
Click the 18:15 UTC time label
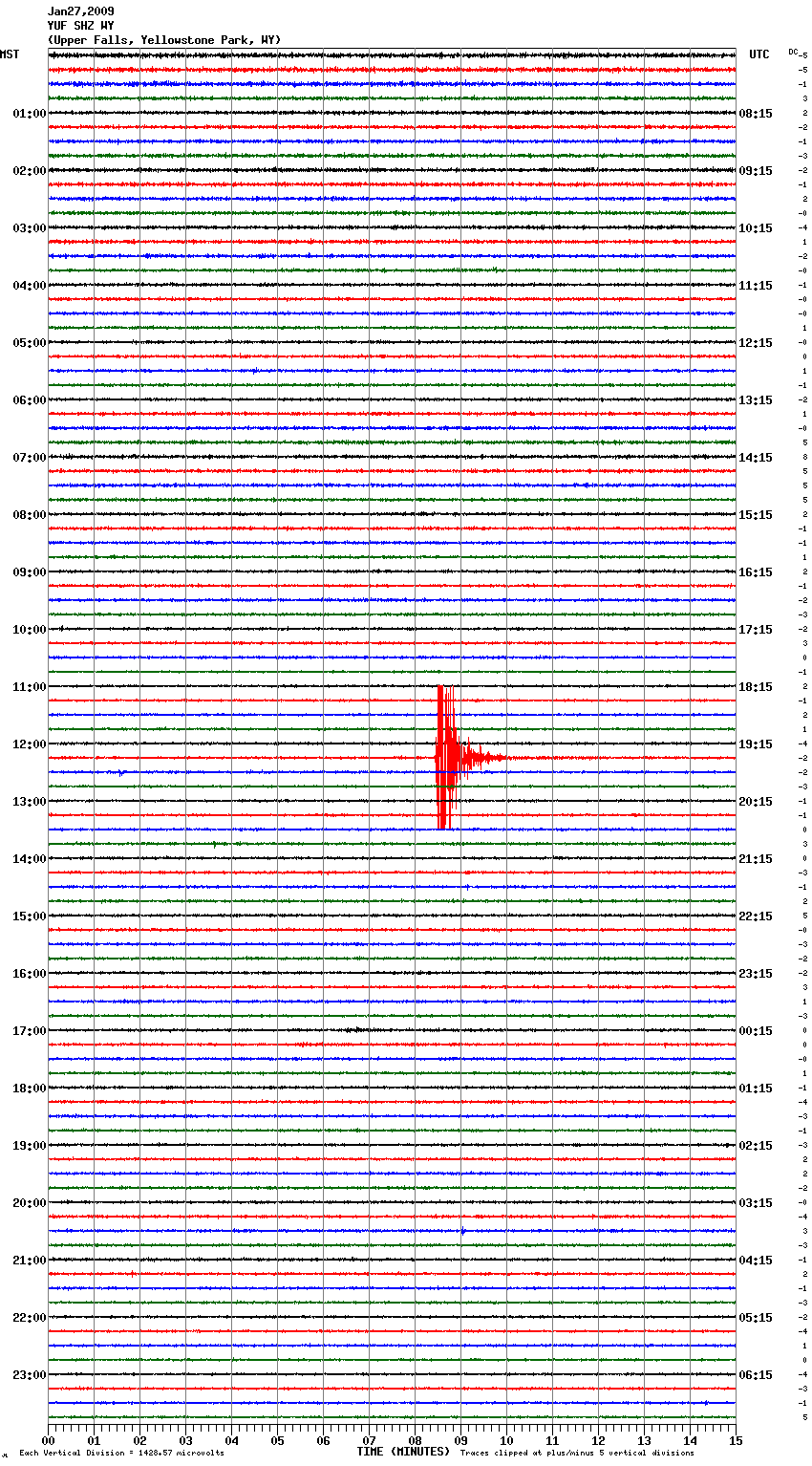coord(756,687)
